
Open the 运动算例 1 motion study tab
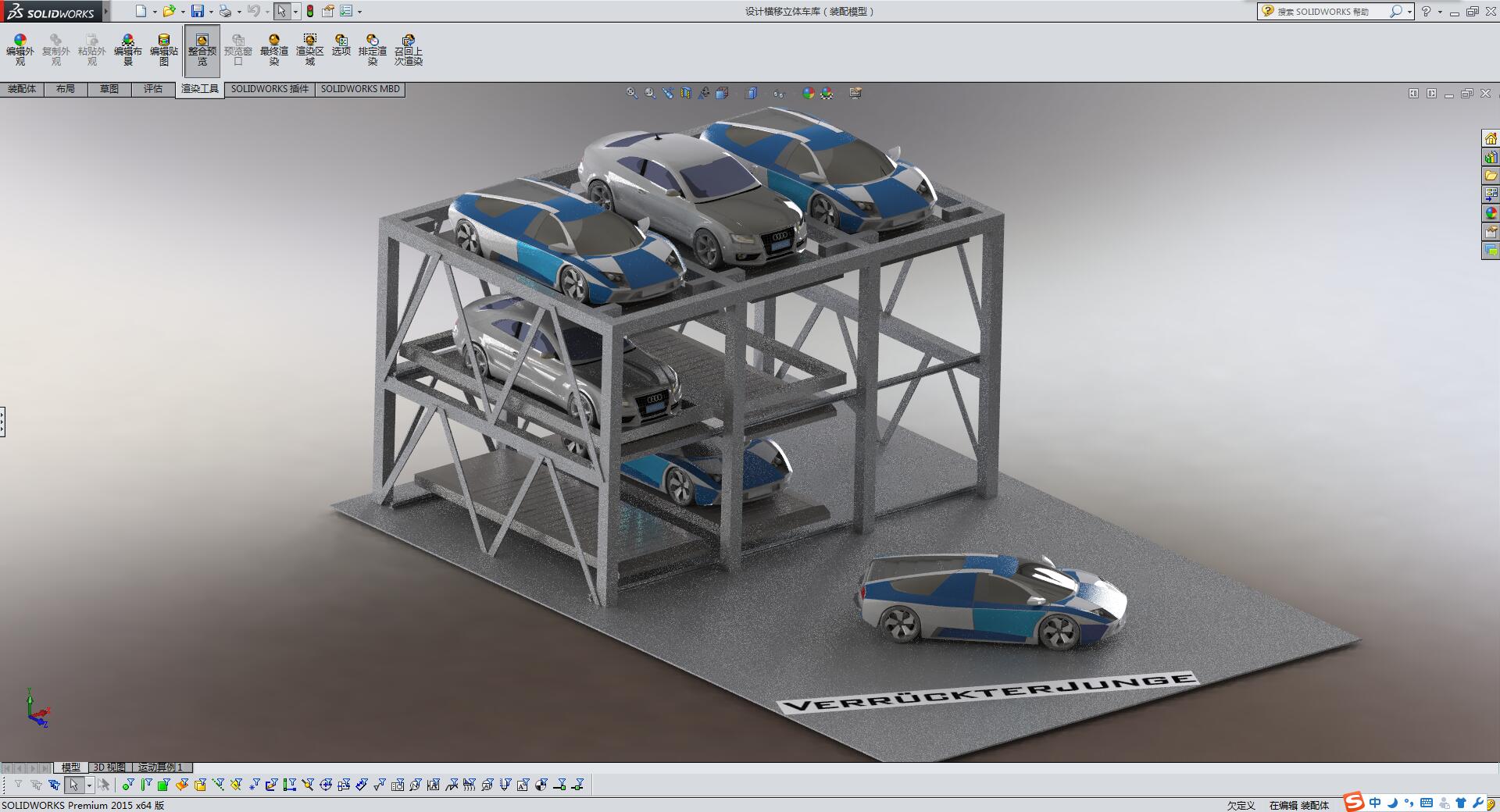[161, 767]
